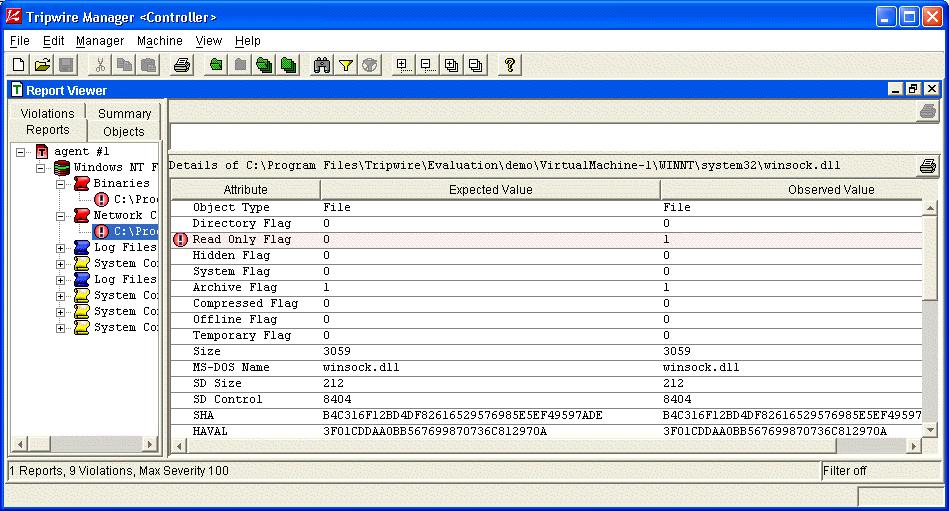The image size is (949, 511).
Task: Click the right arrow of the details table horizontal scrollbar
Action: pyautogui.click(x=914, y=446)
